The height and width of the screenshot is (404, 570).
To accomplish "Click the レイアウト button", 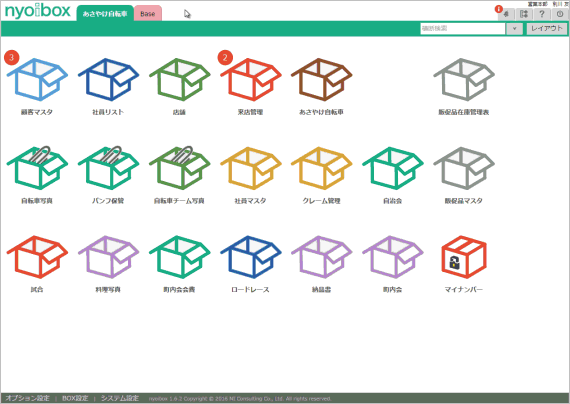I will [x=547, y=28].
